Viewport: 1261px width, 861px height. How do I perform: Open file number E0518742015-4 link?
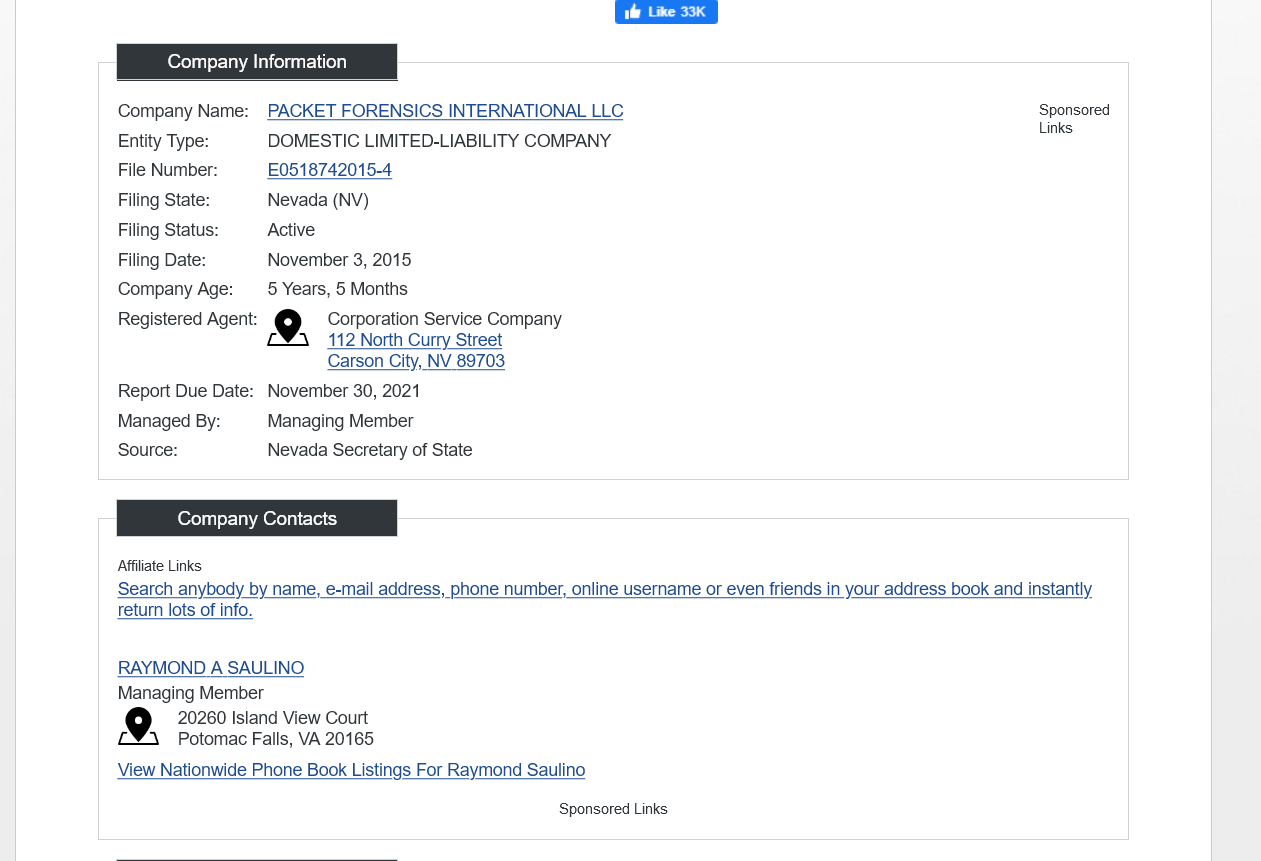pyautogui.click(x=329, y=170)
